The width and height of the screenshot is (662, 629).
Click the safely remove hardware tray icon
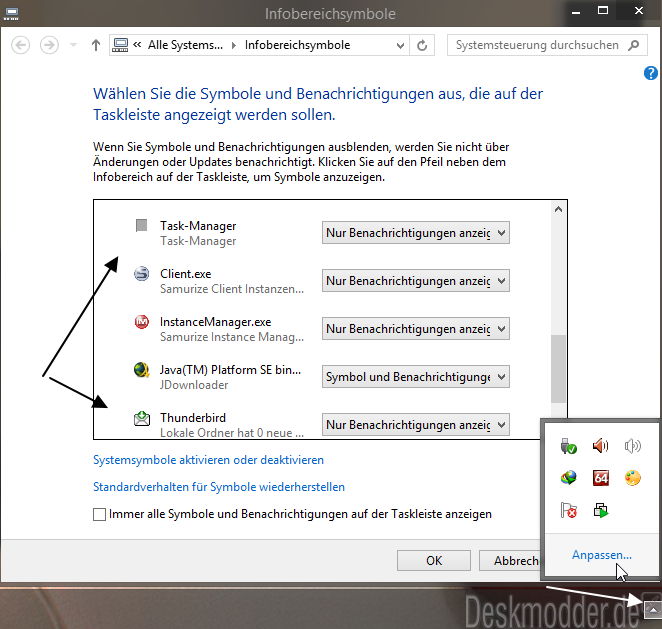pyautogui.click(x=568, y=446)
